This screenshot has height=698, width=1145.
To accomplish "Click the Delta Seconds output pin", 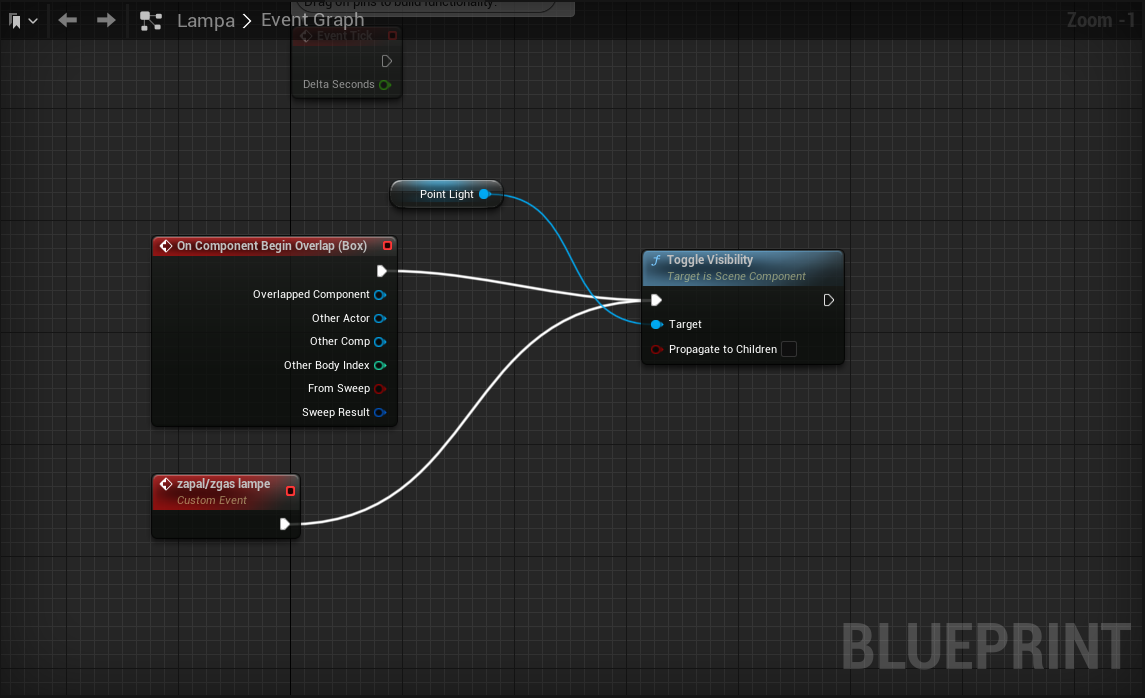I will [x=385, y=85].
